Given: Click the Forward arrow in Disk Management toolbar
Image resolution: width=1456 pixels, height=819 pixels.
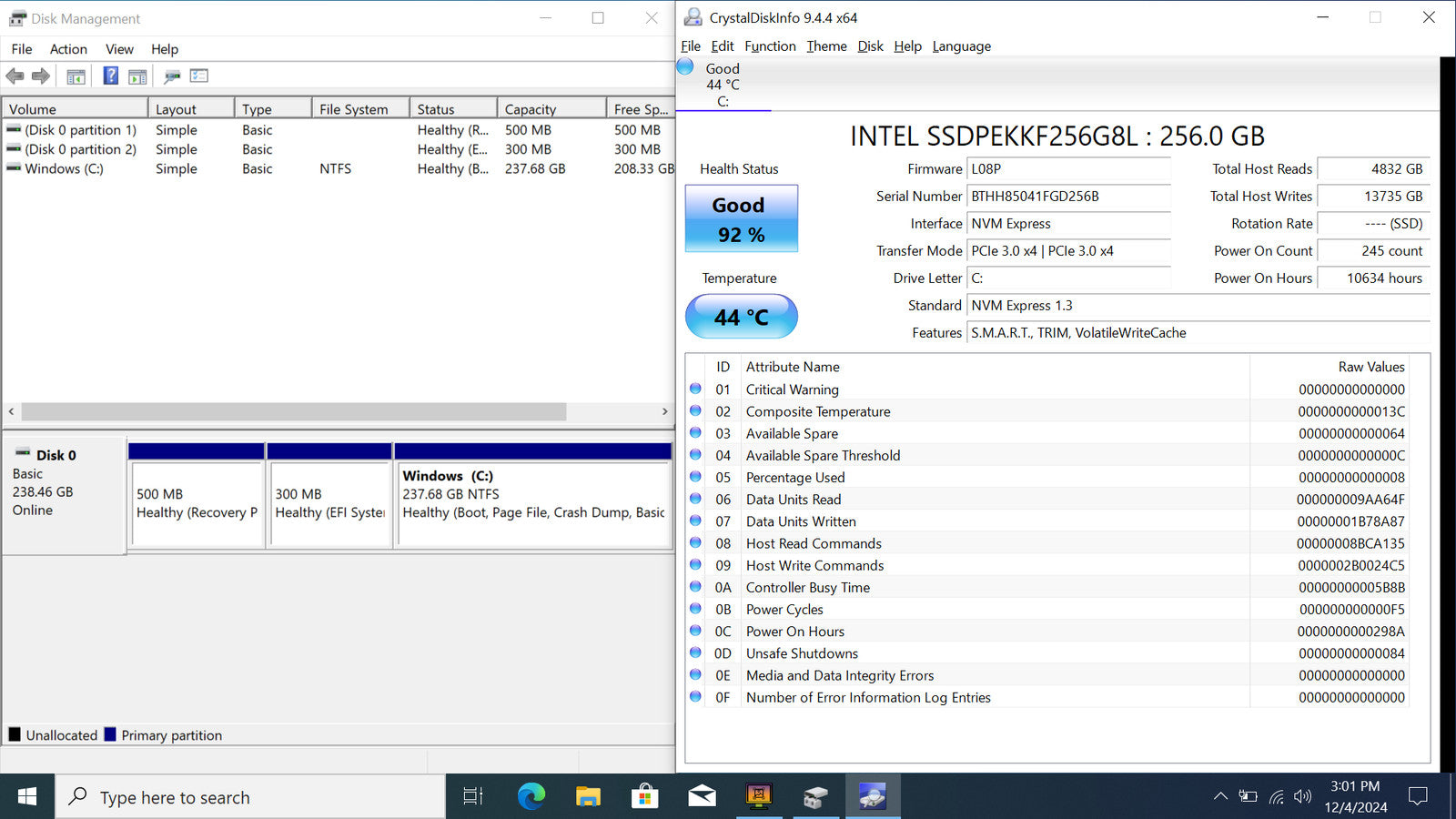Looking at the screenshot, I should point(41,76).
